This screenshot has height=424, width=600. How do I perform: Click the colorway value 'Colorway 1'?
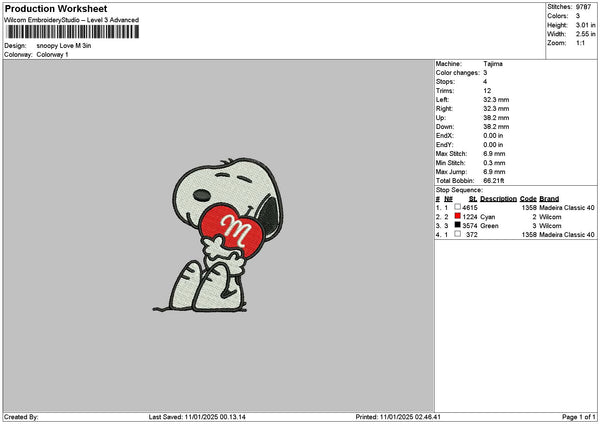pos(52,55)
